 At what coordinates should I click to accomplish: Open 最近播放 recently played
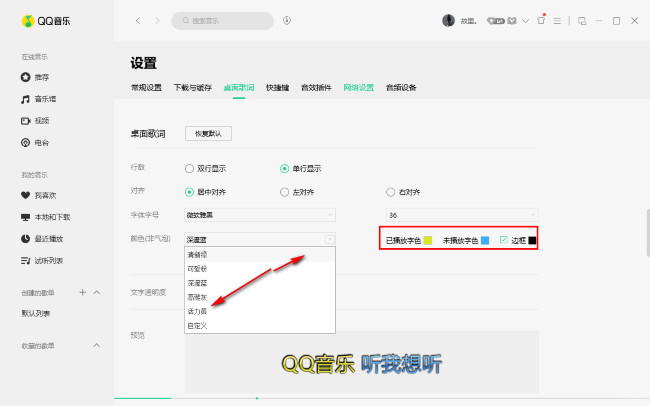click(50, 239)
